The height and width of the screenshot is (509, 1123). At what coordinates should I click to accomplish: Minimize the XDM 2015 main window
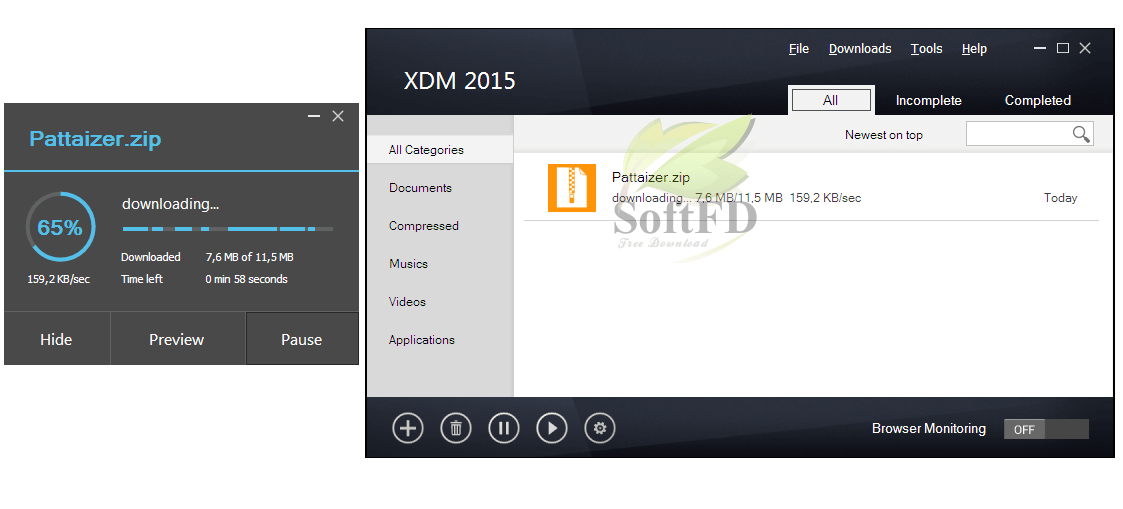tap(1041, 48)
